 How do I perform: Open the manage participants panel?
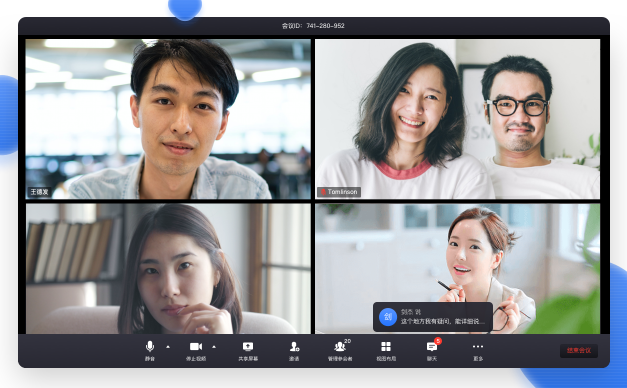tap(340, 351)
